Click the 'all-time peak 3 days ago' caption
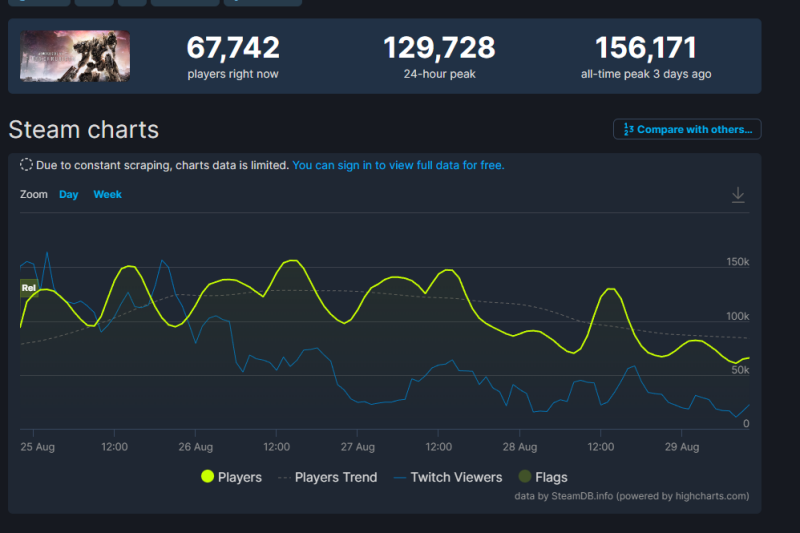The image size is (800, 533). click(x=646, y=74)
